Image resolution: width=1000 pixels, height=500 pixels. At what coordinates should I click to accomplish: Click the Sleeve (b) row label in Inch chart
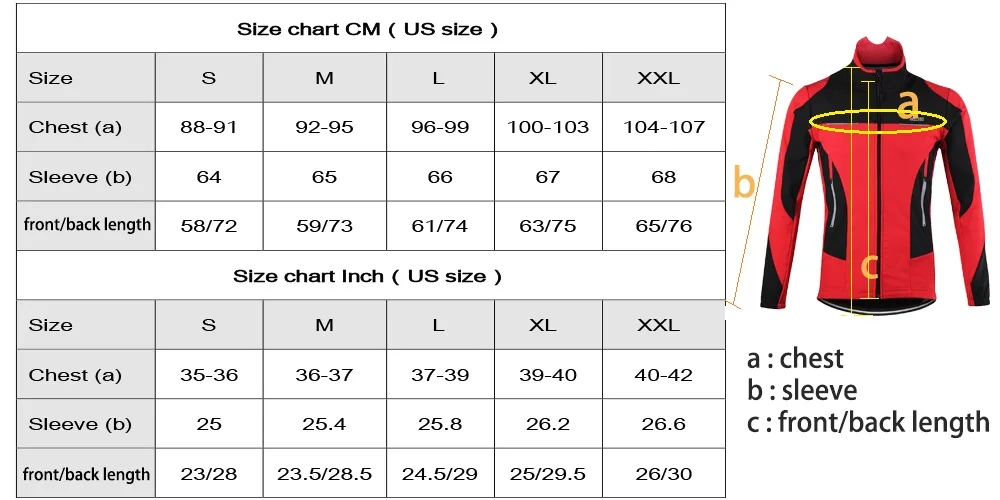(x=80, y=424)
